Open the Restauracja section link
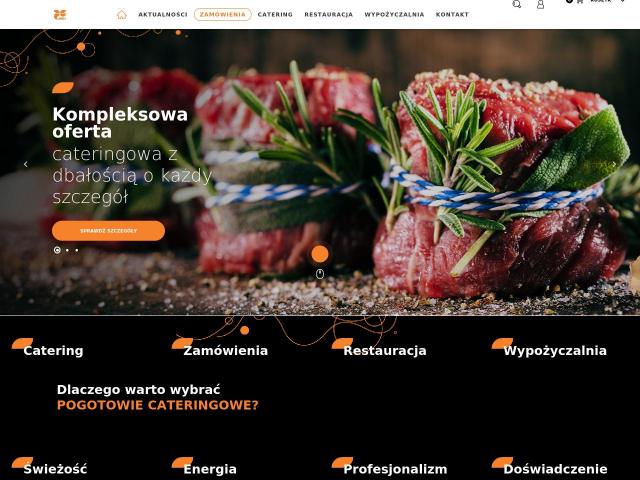640x480 pixels. click(385, 351)
